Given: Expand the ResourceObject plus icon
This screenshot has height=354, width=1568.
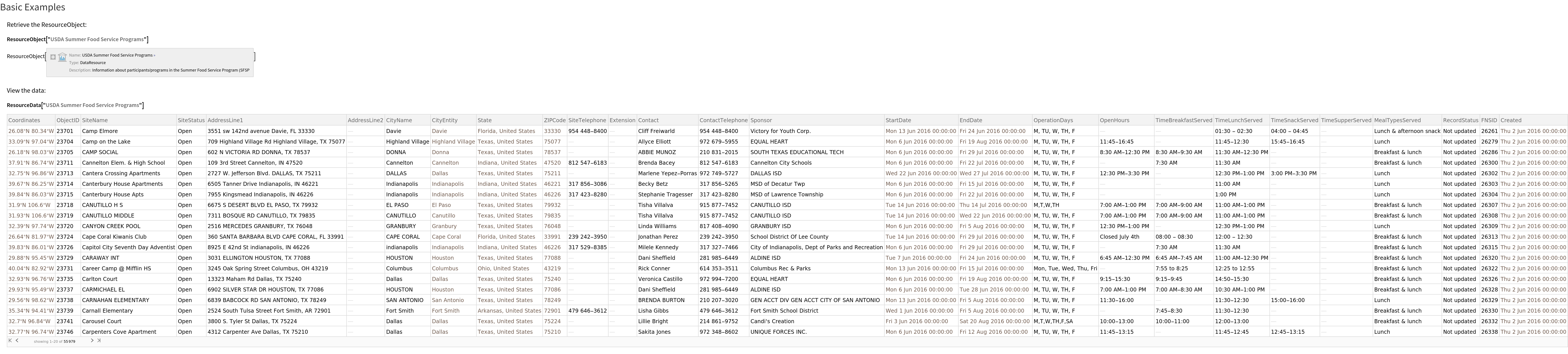Looking at the screenshot, I should point(53,57).
